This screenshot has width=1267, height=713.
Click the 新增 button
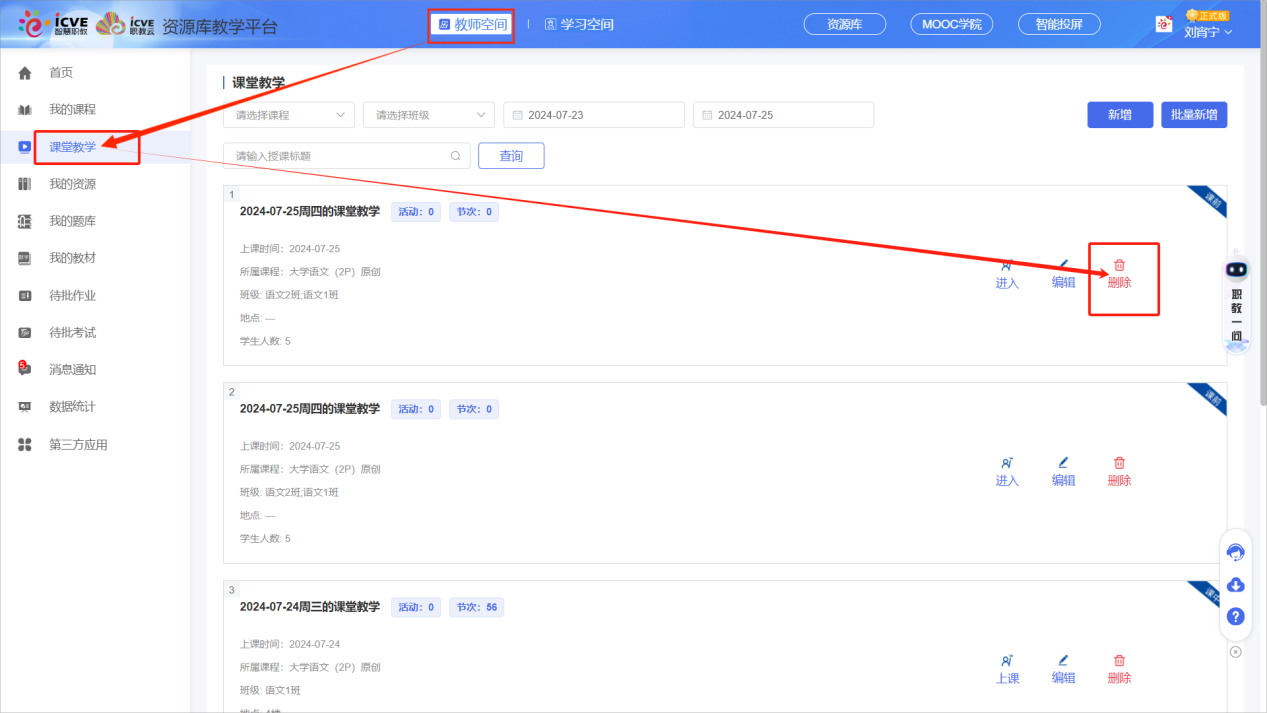click(x=1120, y=115)
